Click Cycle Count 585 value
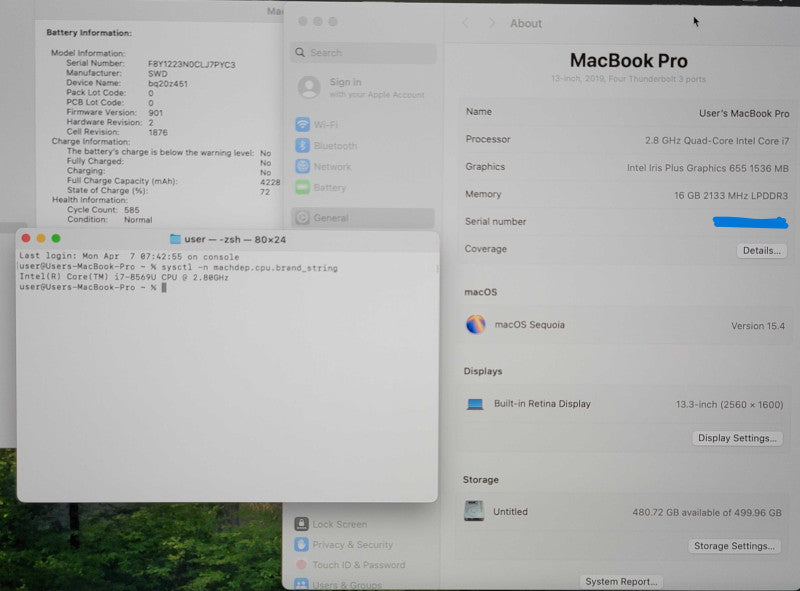The image size is (800, 591). [x=132, y=210]
